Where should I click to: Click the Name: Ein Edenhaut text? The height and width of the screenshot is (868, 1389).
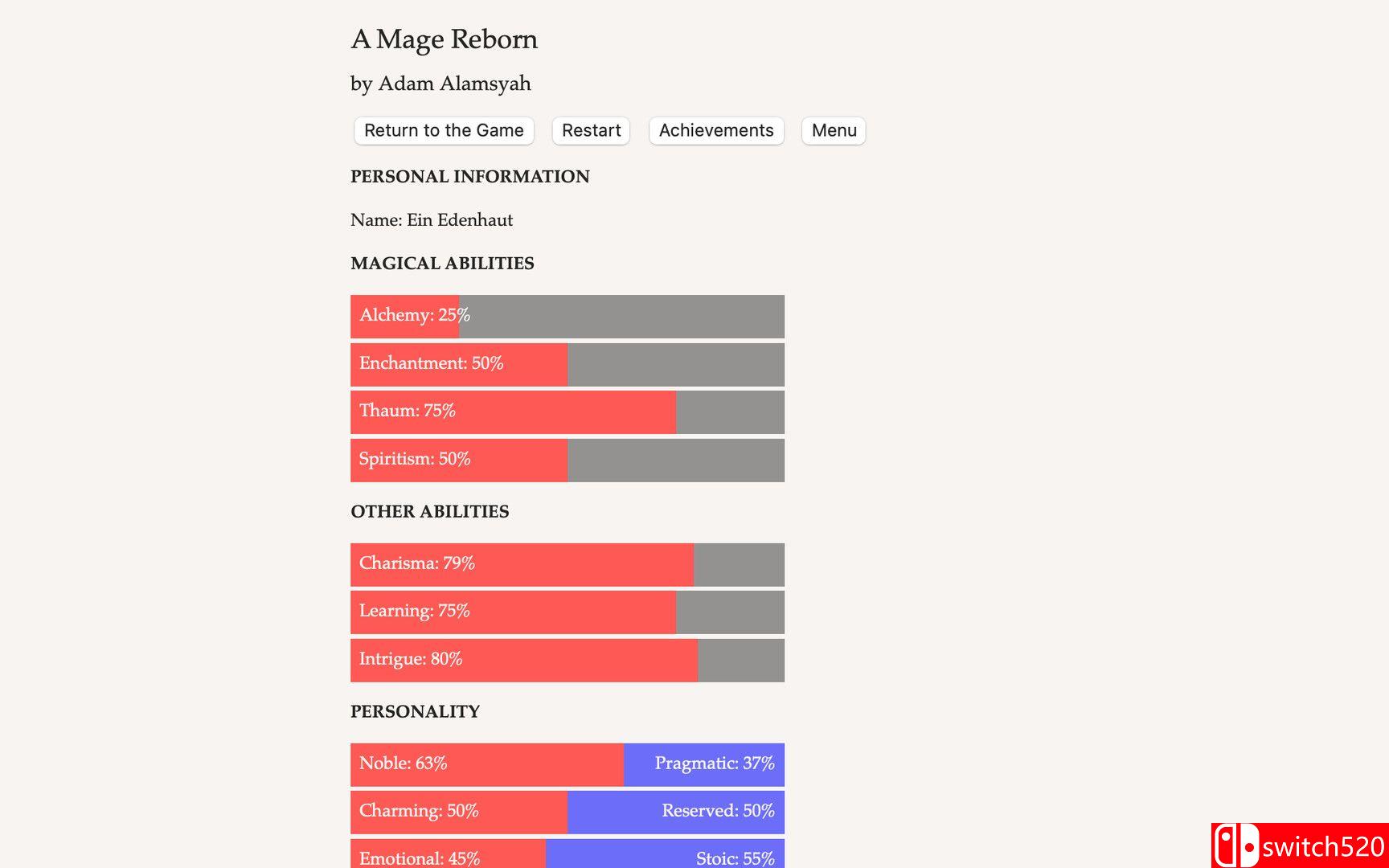(432, 220)
